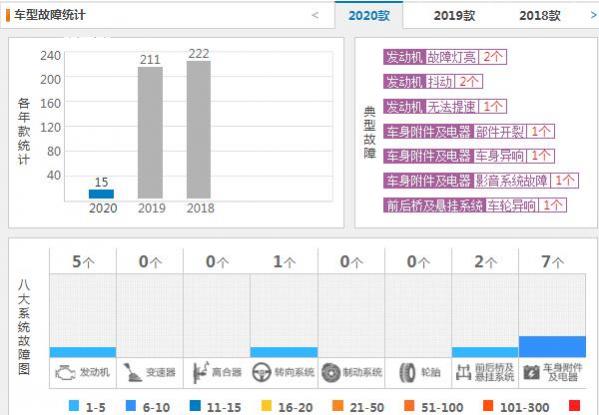The width and height of the screenshot is (599, 415).
Task: Open the 发动机 抖动 fault tag
Action: click(433, 81)
